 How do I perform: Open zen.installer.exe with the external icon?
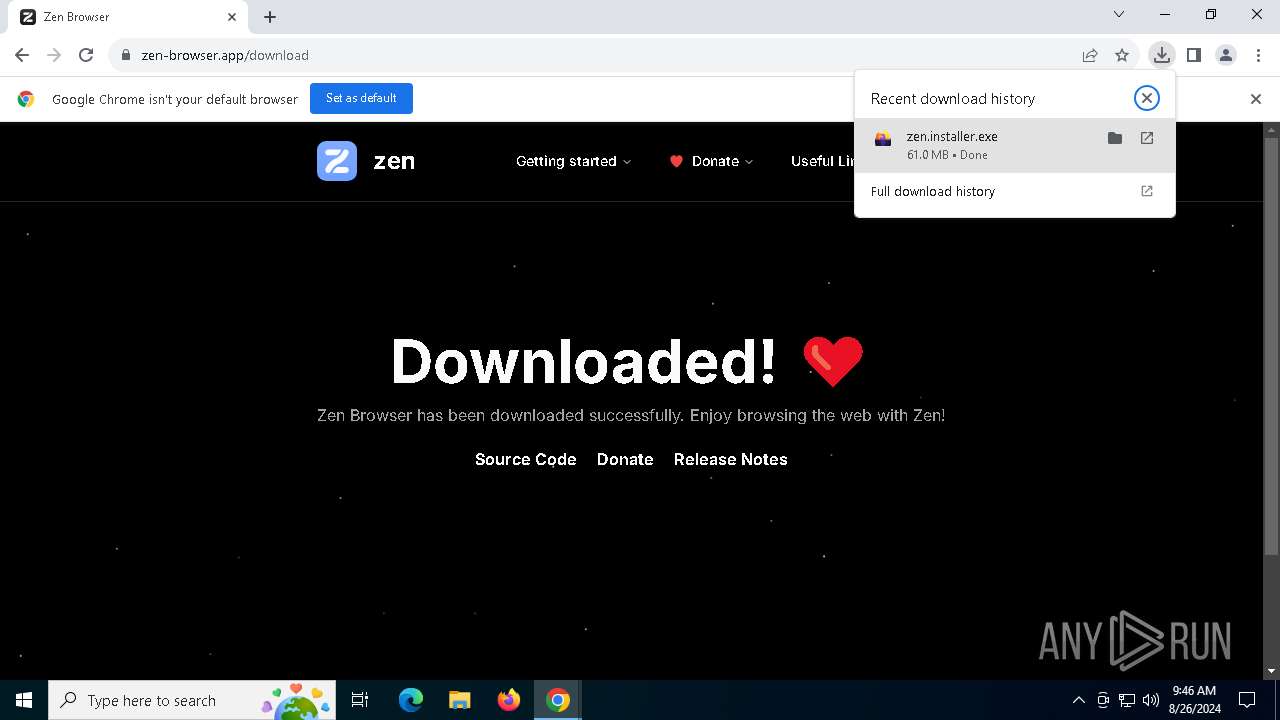click(1147, 138)
